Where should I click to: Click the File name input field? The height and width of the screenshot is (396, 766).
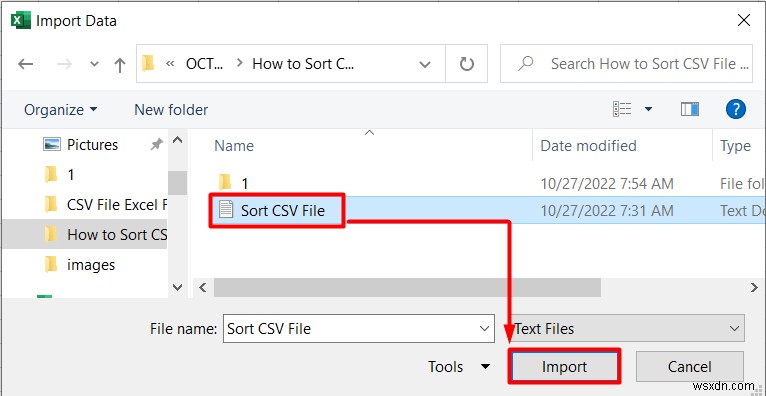[359, 329]
